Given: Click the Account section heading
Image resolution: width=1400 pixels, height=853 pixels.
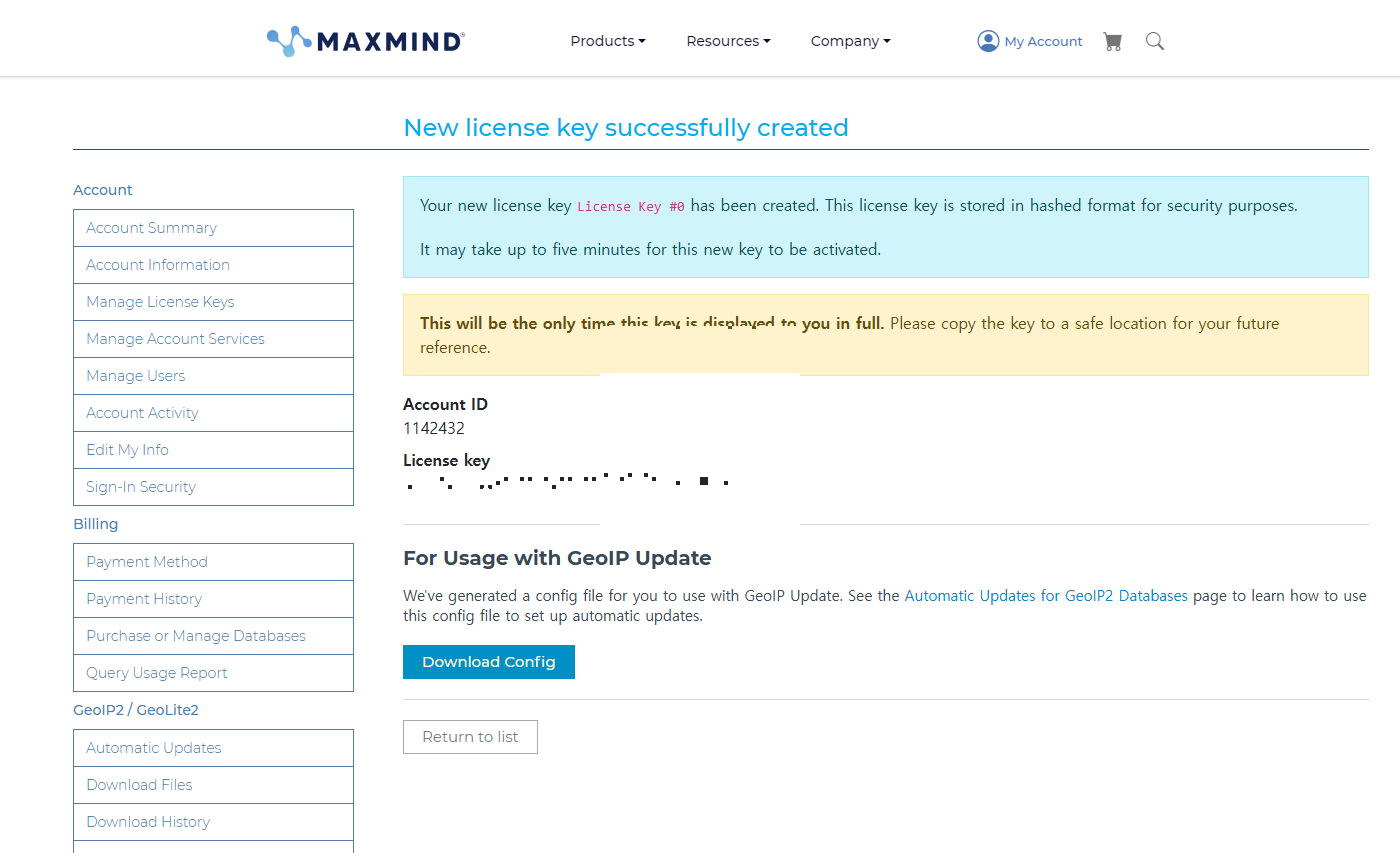Looking at the screenshot, I should click(x=103, y=190).
